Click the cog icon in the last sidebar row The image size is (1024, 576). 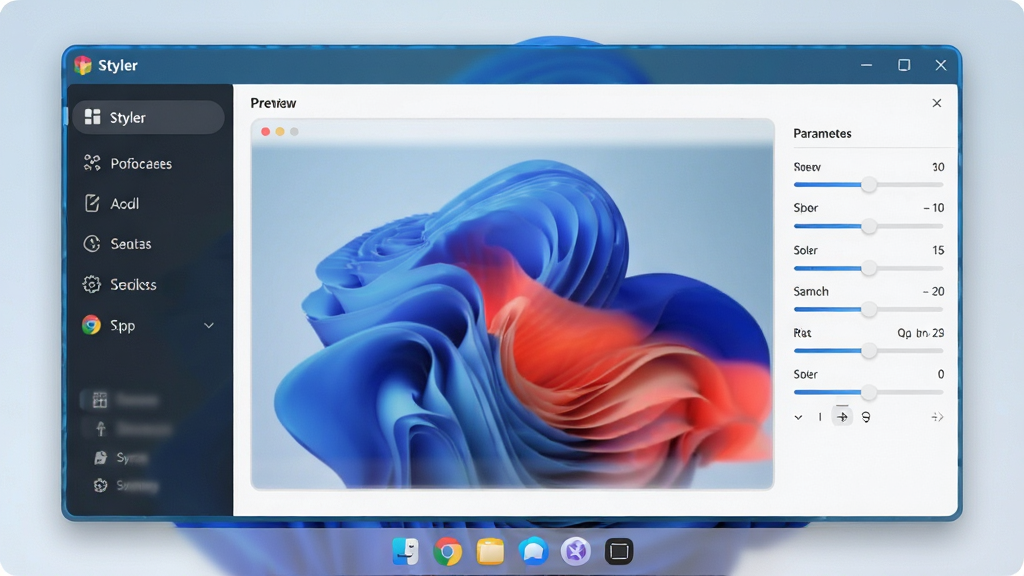click(x=100, y=485)
